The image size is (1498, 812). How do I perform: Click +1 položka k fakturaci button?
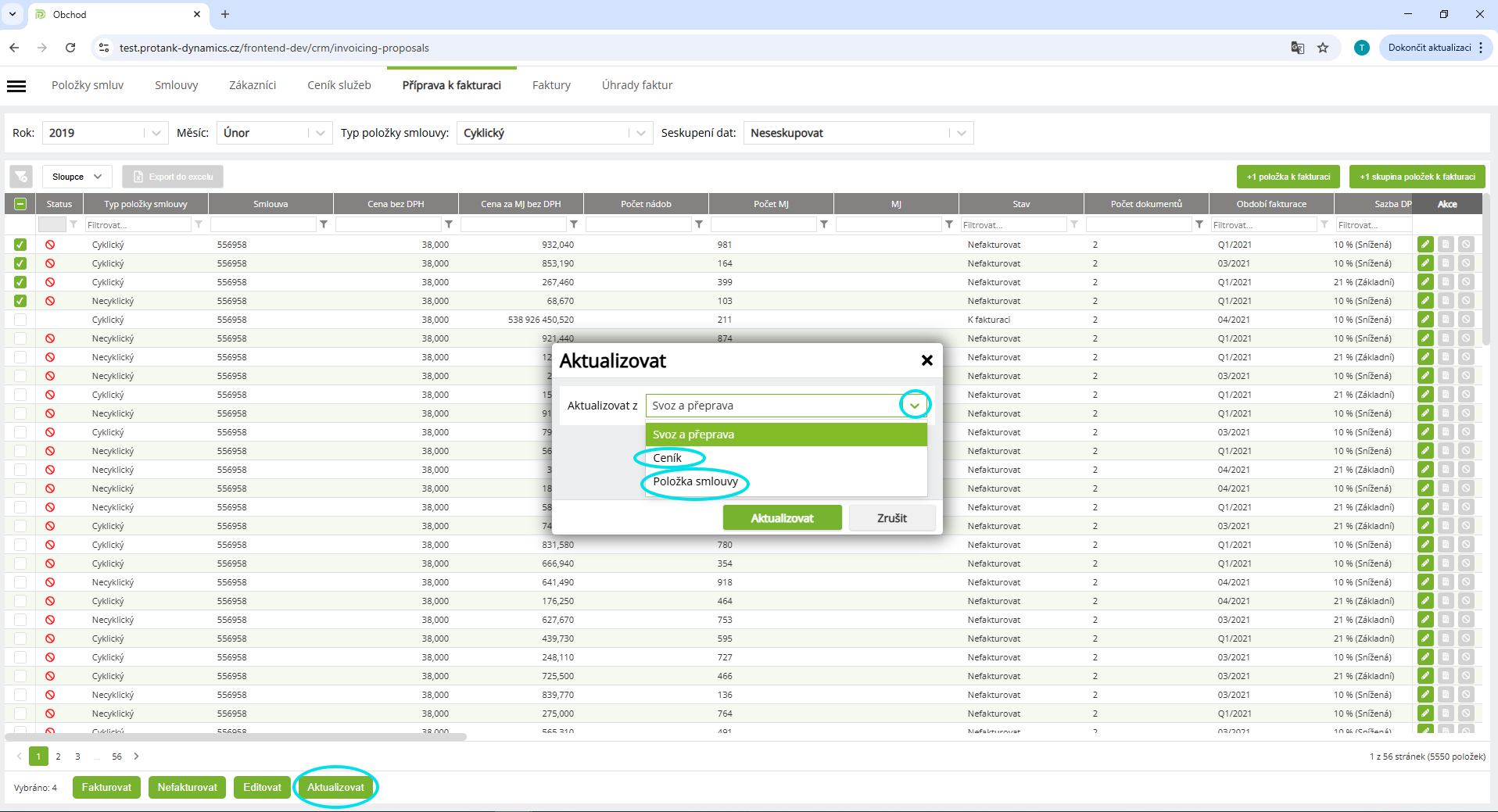click(1288, 177)
